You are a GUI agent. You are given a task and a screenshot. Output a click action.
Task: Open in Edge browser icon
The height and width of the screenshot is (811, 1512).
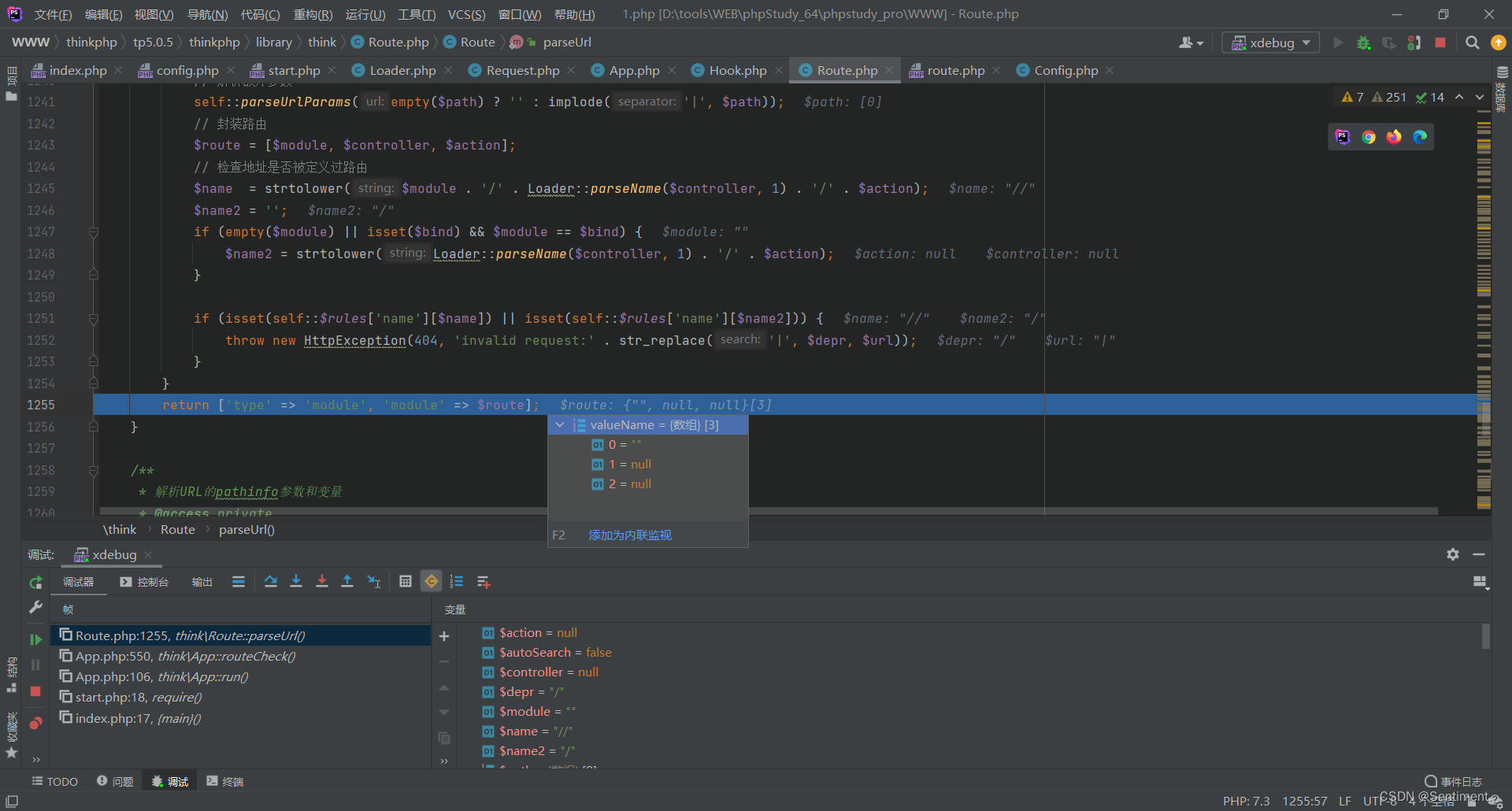tap(1420, 137)
